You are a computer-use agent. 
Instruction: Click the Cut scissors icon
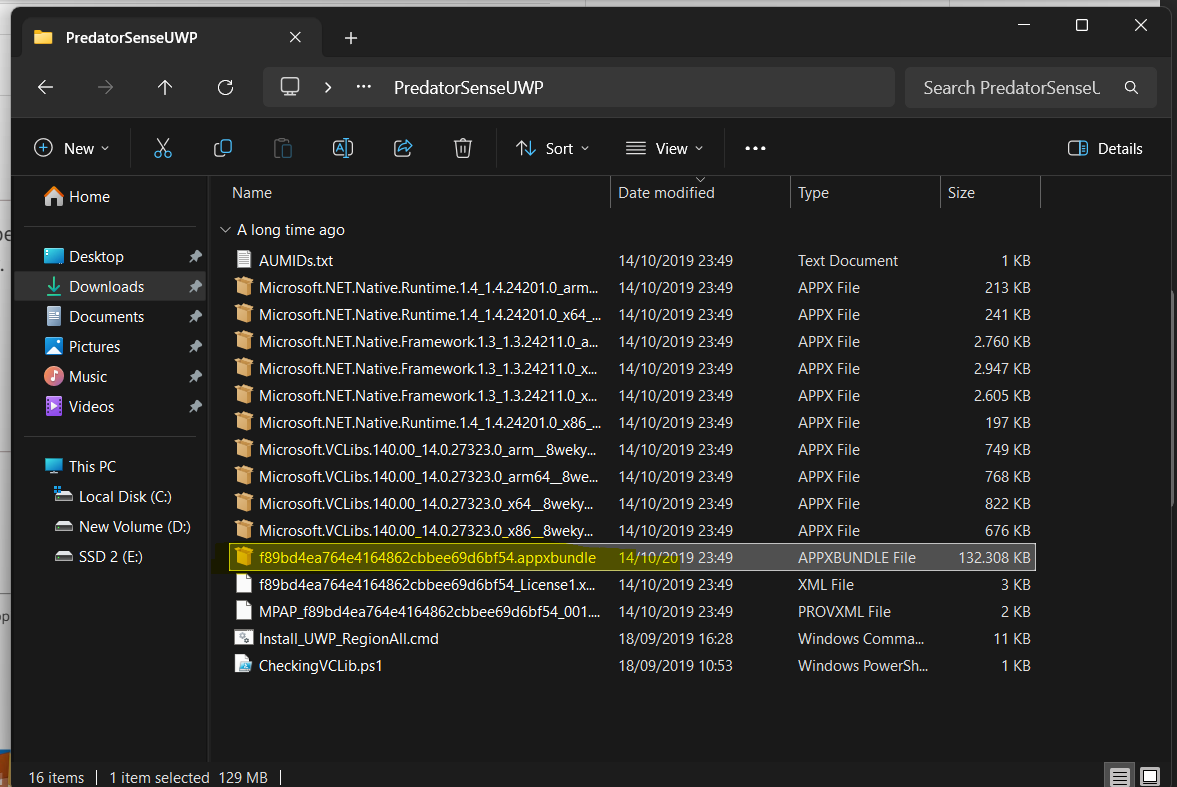pyautogui.click(x=162, y=148)
